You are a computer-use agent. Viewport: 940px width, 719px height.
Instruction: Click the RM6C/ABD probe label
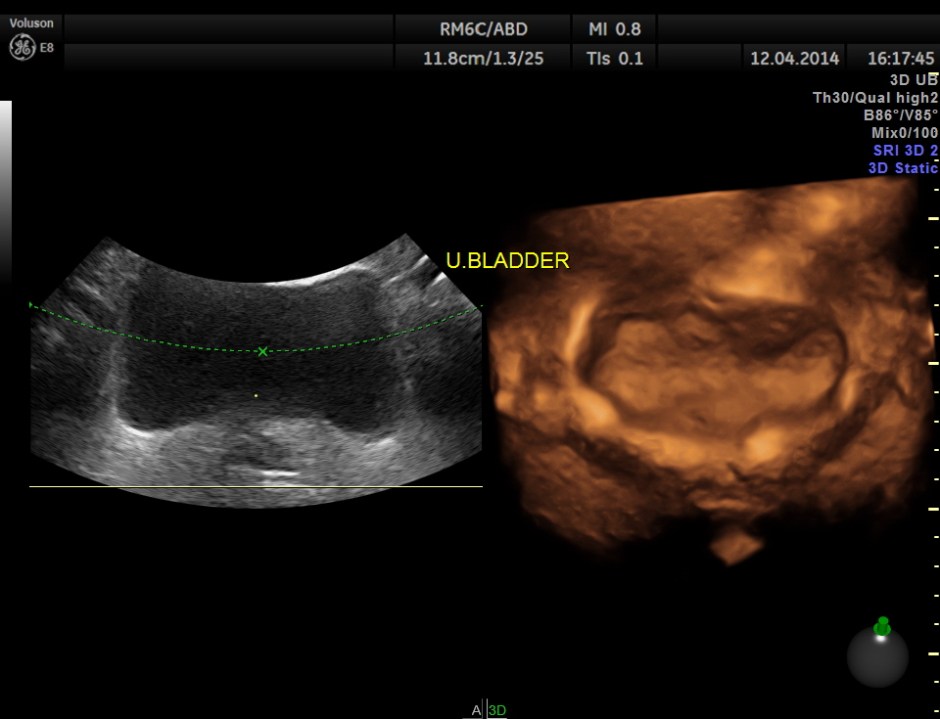tap(483, 29)
